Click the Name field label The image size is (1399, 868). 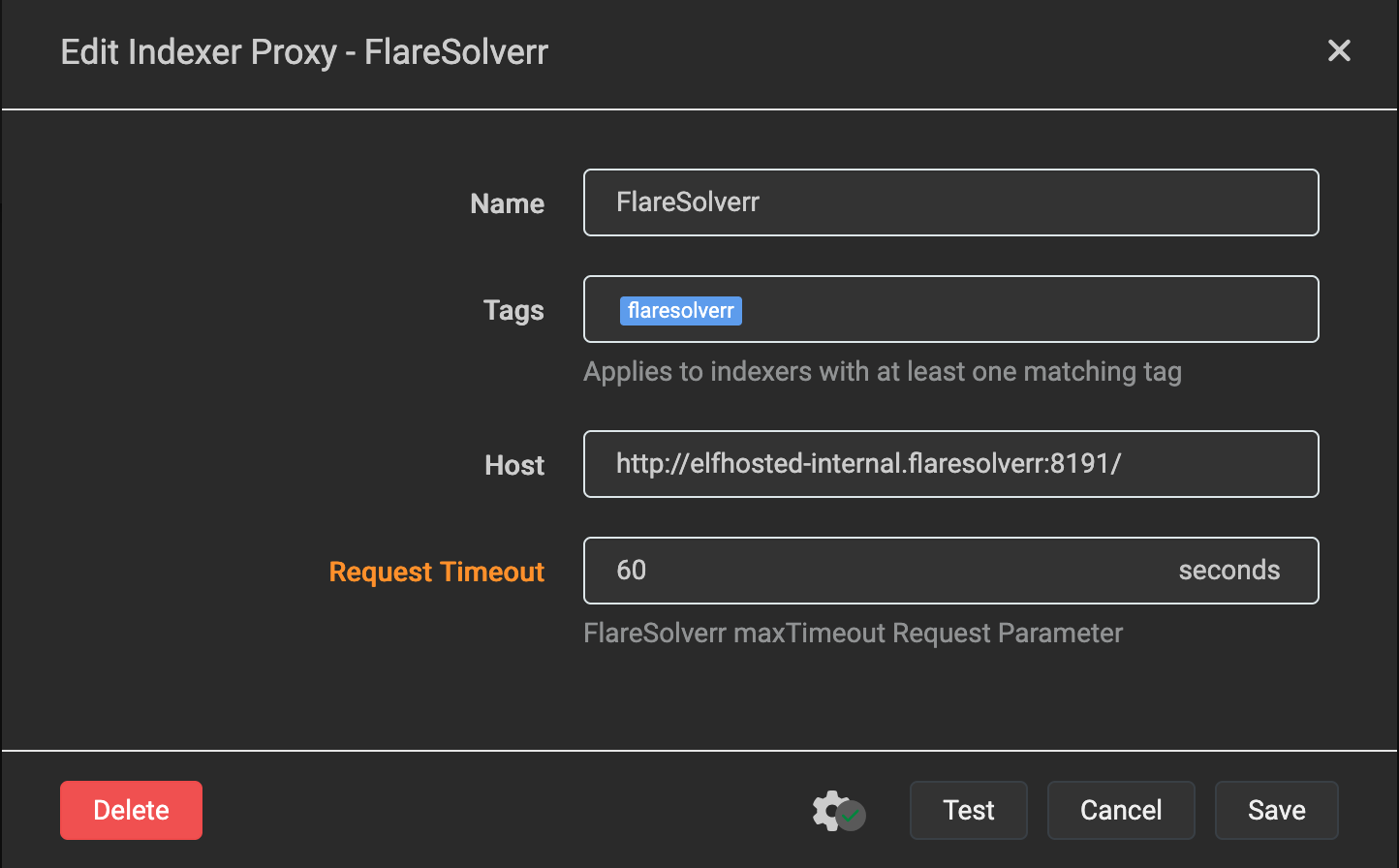[507, 203]
